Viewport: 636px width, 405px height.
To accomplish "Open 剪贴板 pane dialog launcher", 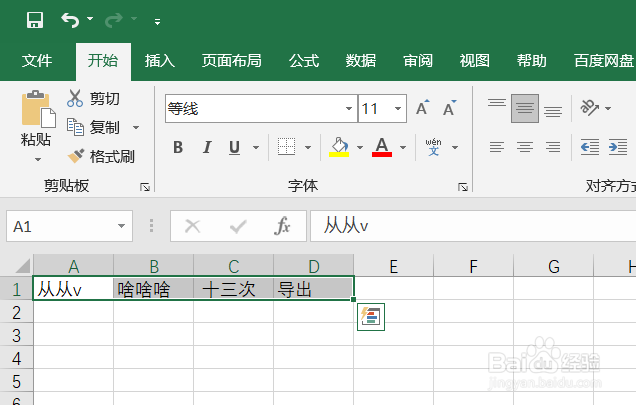I will point(145,187).
